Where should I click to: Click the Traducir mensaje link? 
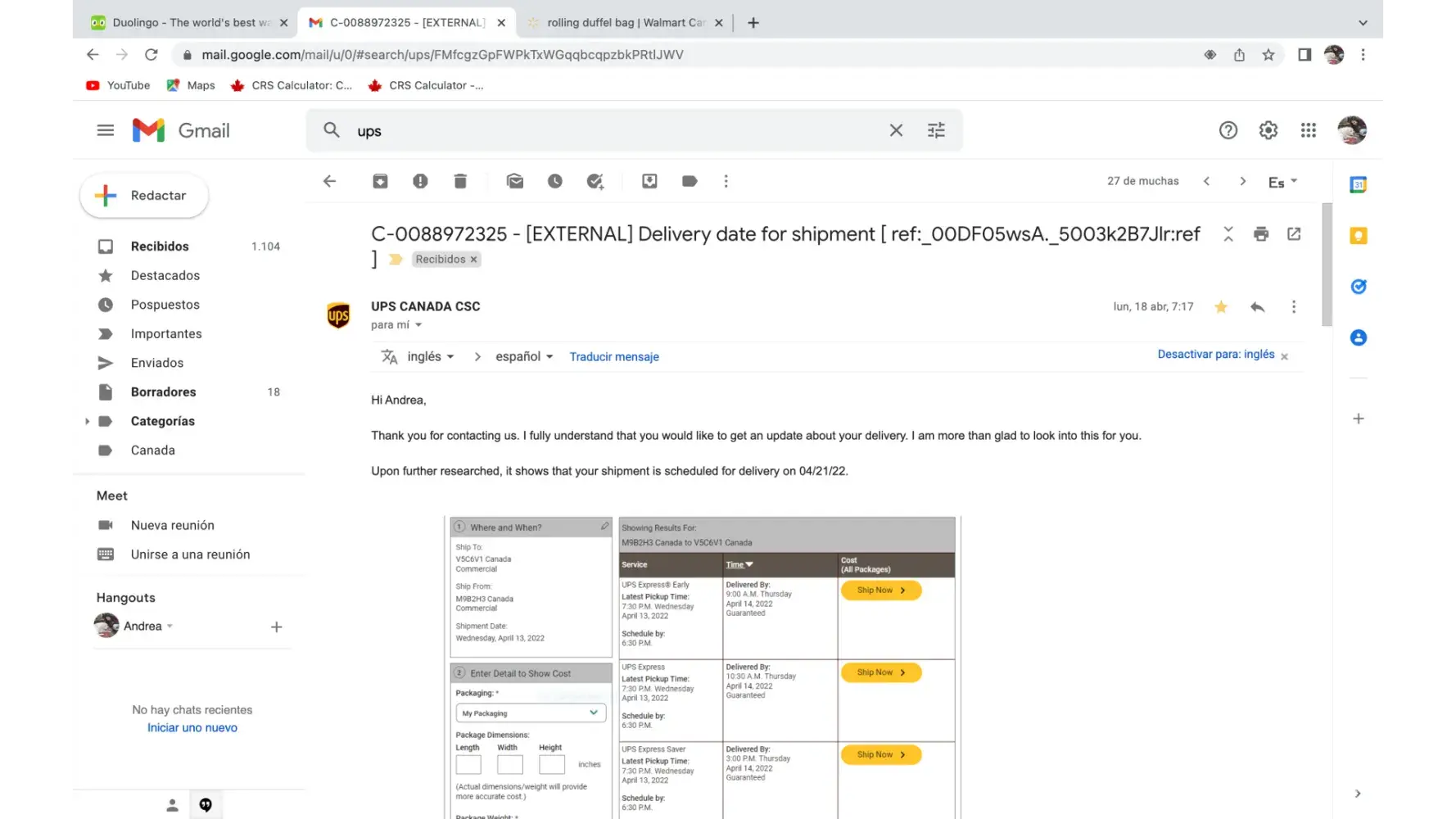pos(614,357)
